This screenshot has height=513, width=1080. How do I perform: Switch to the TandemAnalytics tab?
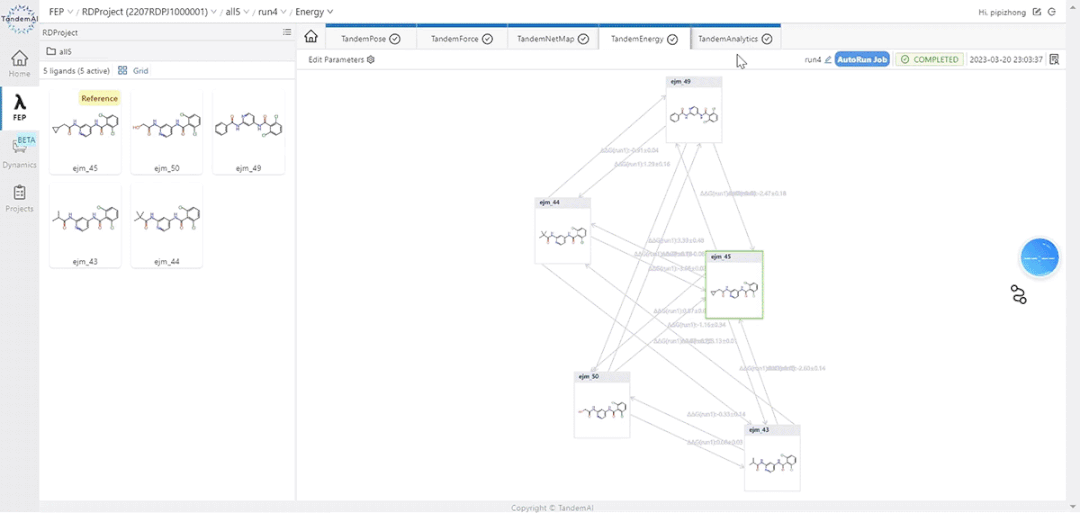point(735,39)
